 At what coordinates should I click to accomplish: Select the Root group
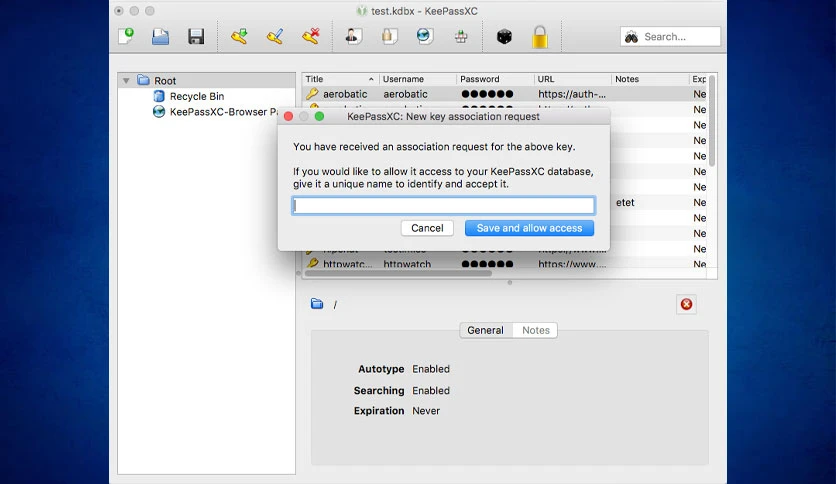pos(165,80)
